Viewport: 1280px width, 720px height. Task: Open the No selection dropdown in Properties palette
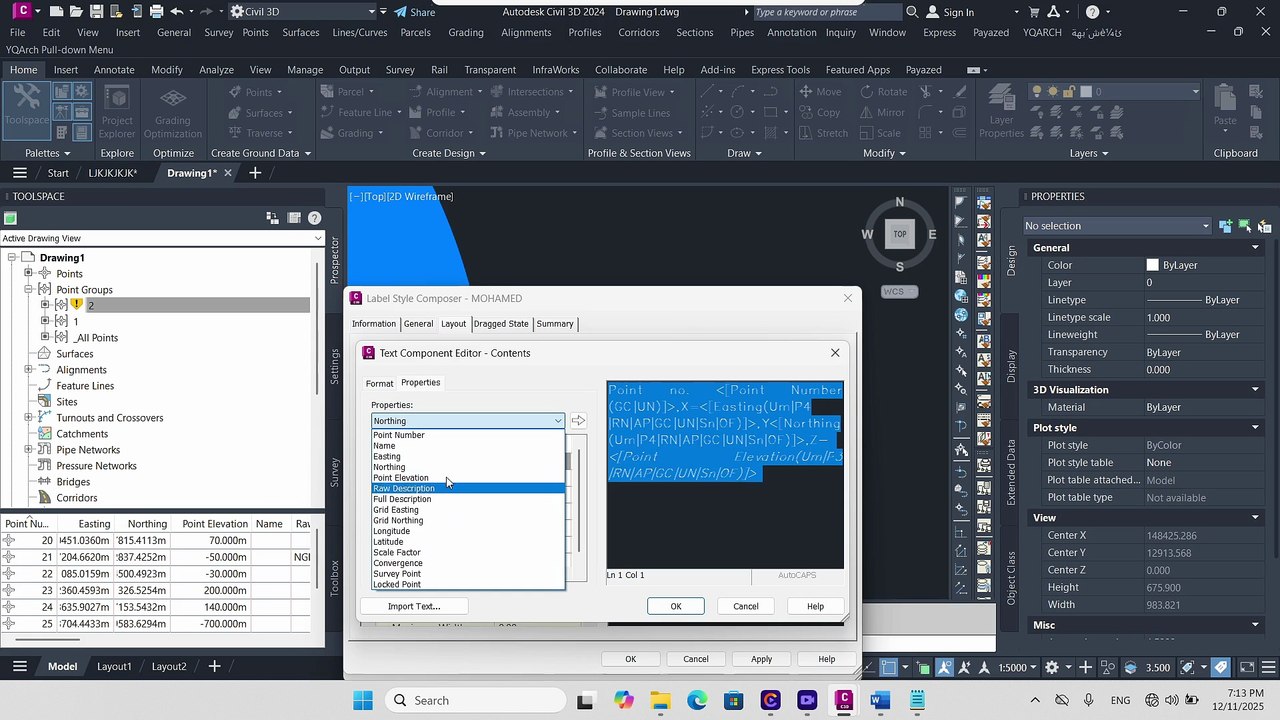1118,226
